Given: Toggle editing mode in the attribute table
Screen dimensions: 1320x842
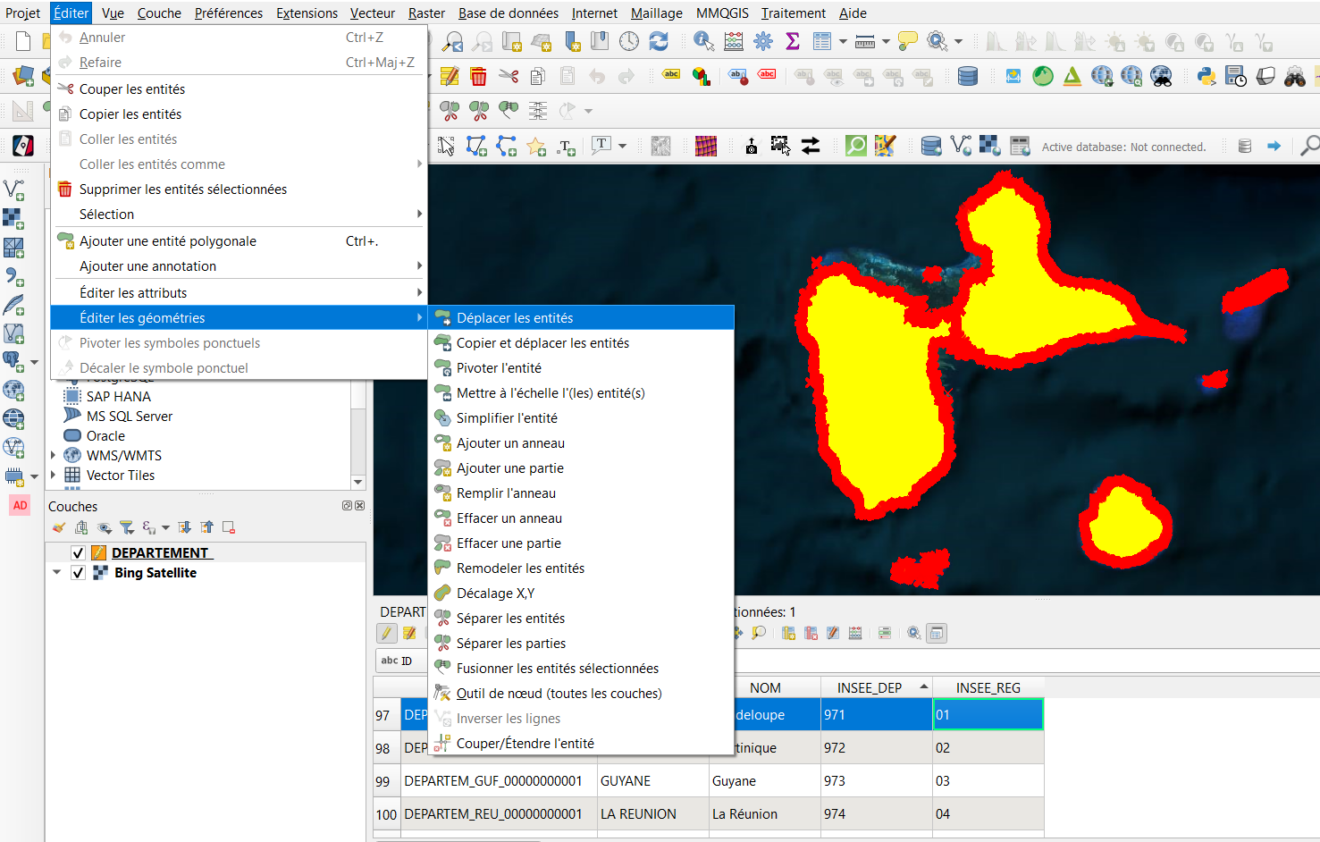Looking at the screenshot, I should point(386,633).
